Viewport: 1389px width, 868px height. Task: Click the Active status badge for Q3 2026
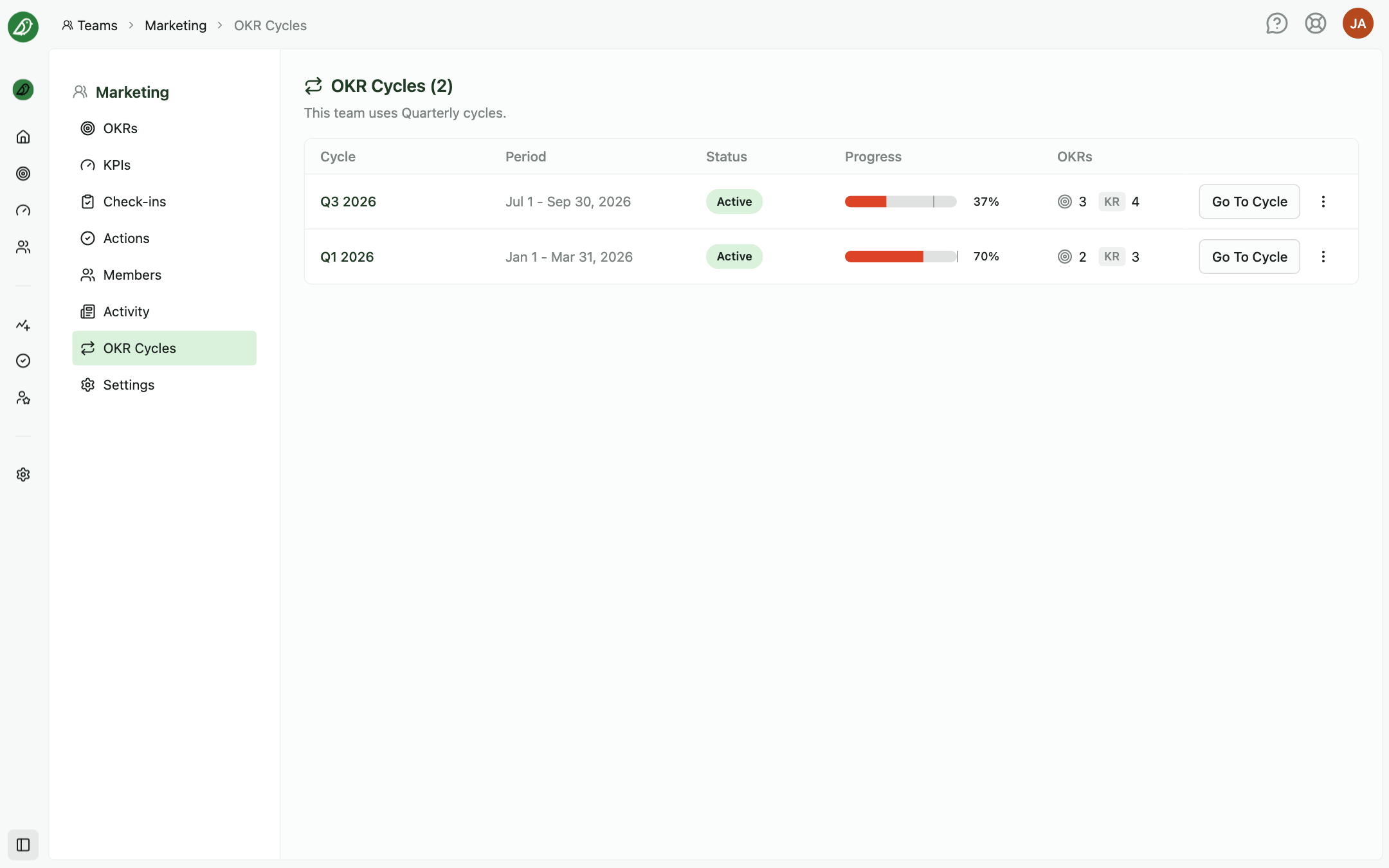[734, 202]
